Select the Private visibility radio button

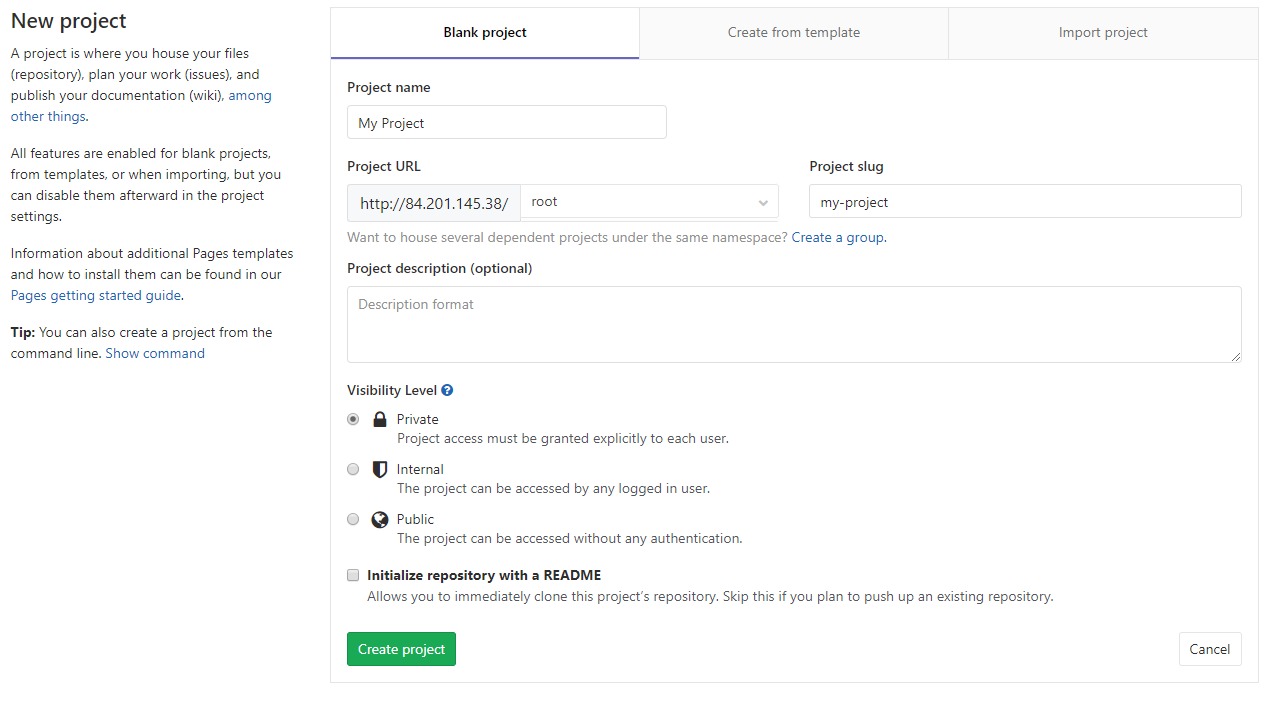click(352, 418)
